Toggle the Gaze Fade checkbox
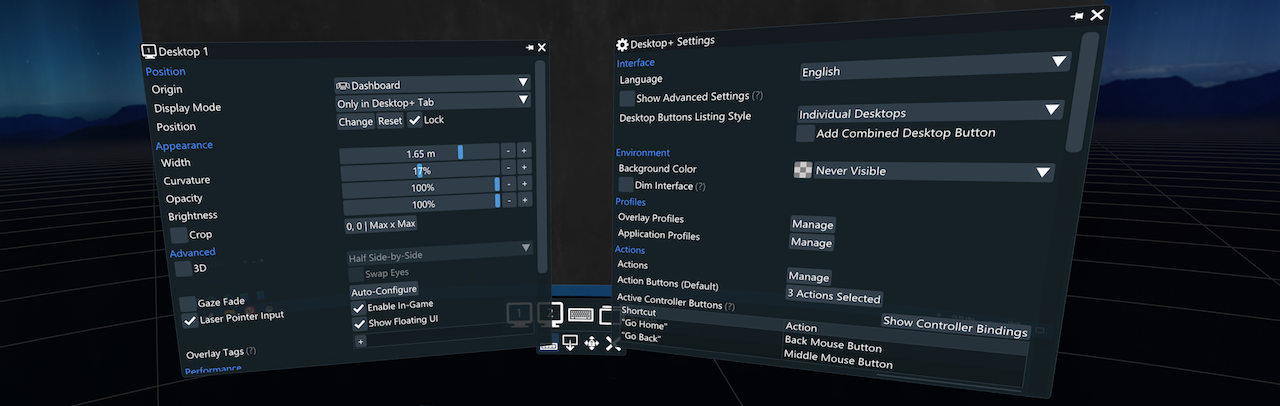The image size is (1280, 406). click(188, 302)
